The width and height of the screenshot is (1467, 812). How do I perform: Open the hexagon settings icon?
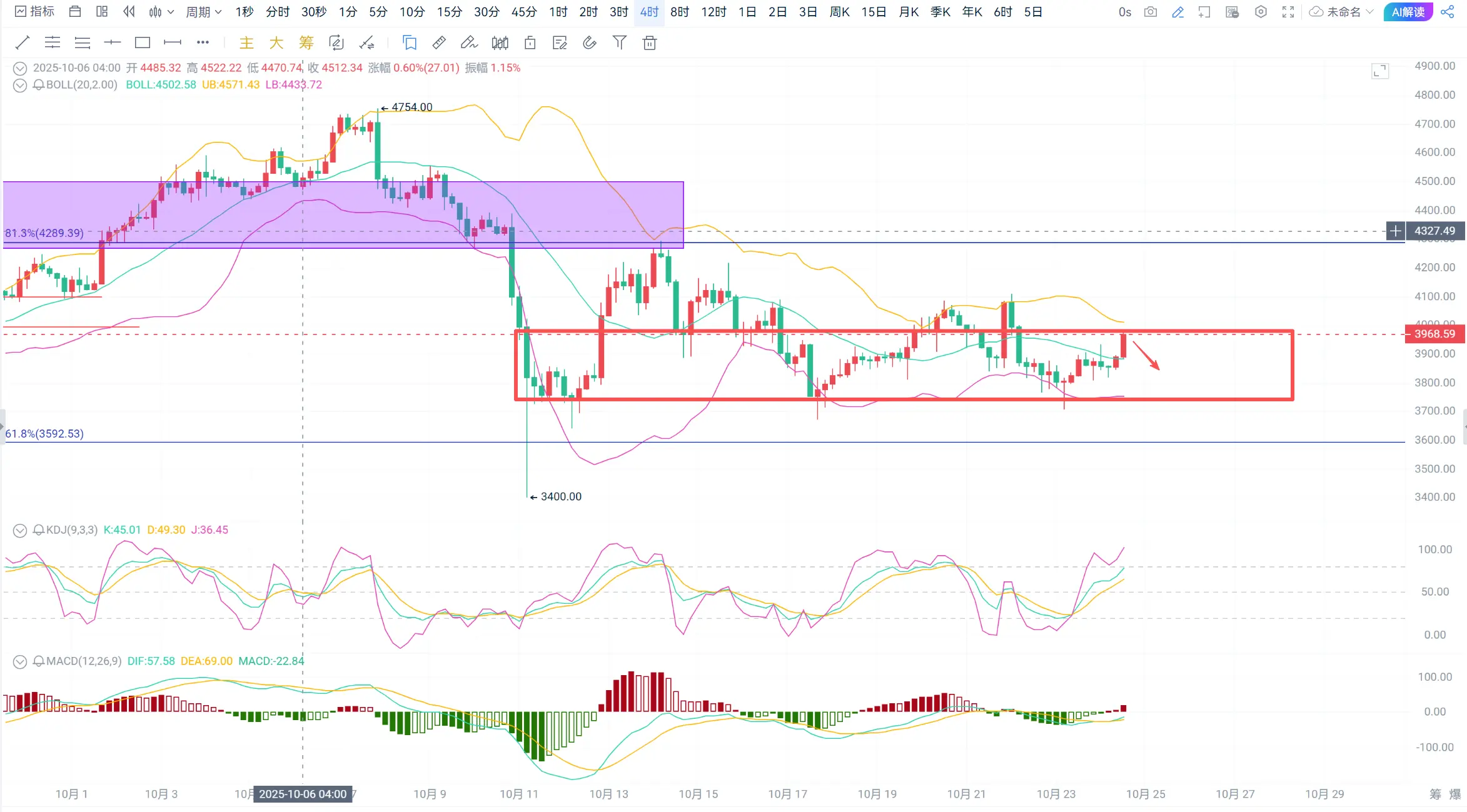[x=1261, y=12]
